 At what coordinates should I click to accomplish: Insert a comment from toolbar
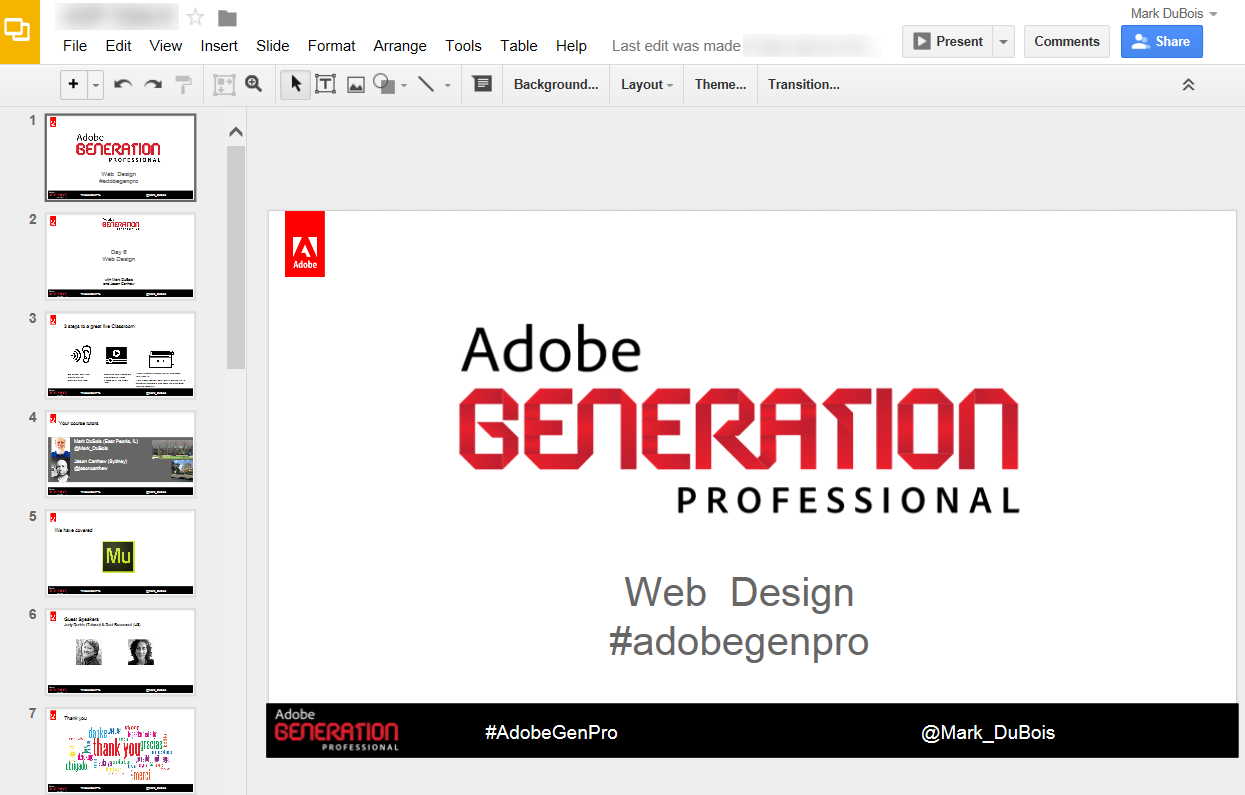coord(482,85)
